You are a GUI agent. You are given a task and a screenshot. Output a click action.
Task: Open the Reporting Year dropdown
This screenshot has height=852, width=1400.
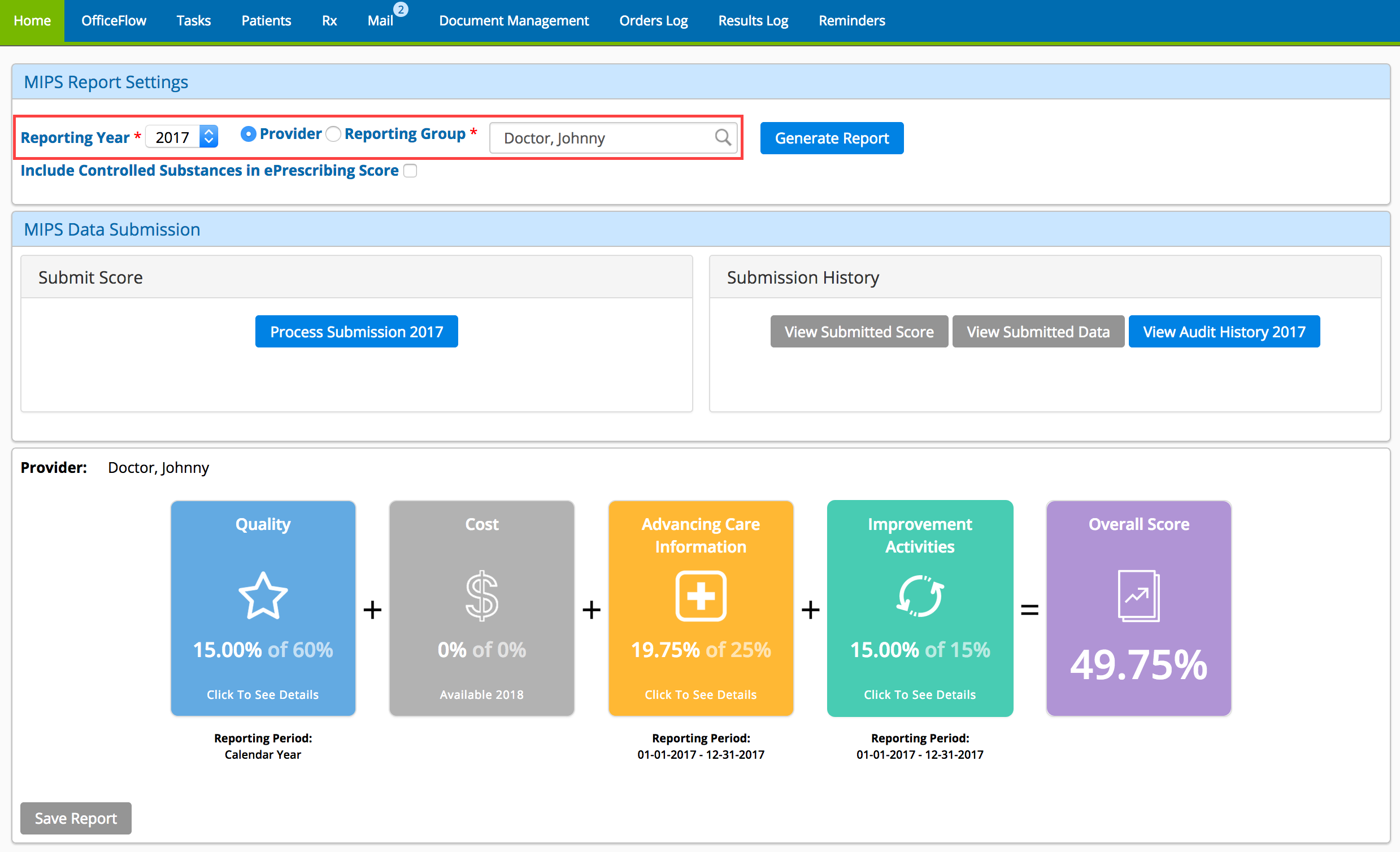pyautogui.click(x=172, y=137)
